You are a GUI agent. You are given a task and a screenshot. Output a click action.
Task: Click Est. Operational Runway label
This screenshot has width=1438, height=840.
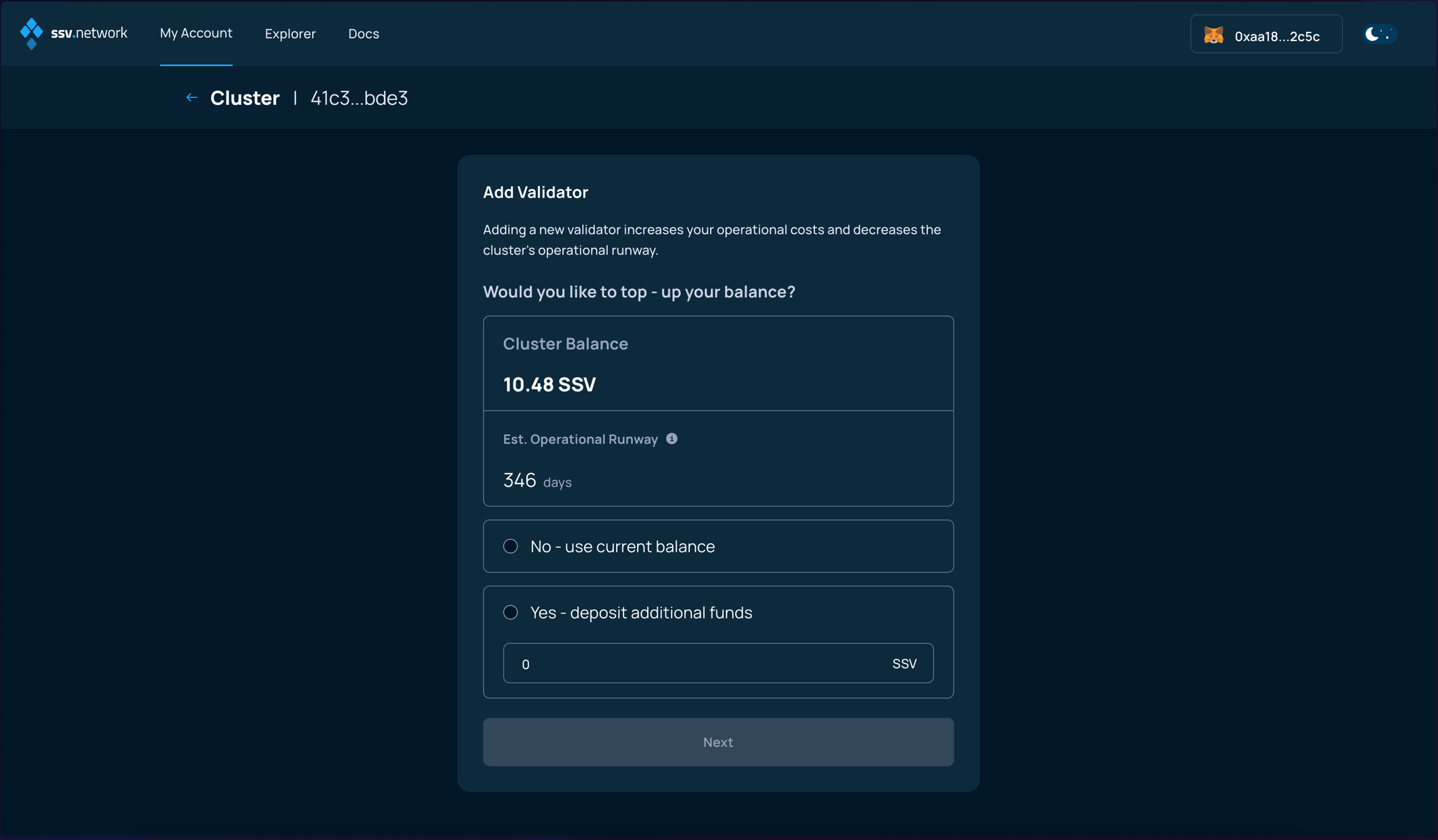pos(580,439)
